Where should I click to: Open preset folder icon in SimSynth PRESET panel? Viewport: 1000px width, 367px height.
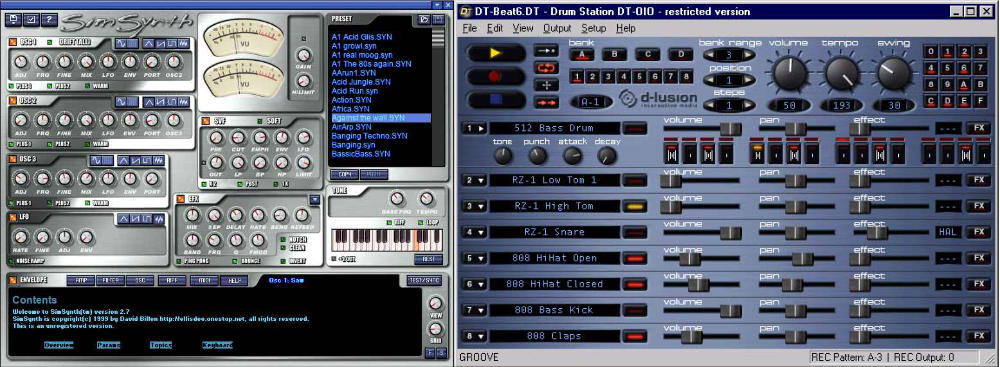tap(423, 20)
